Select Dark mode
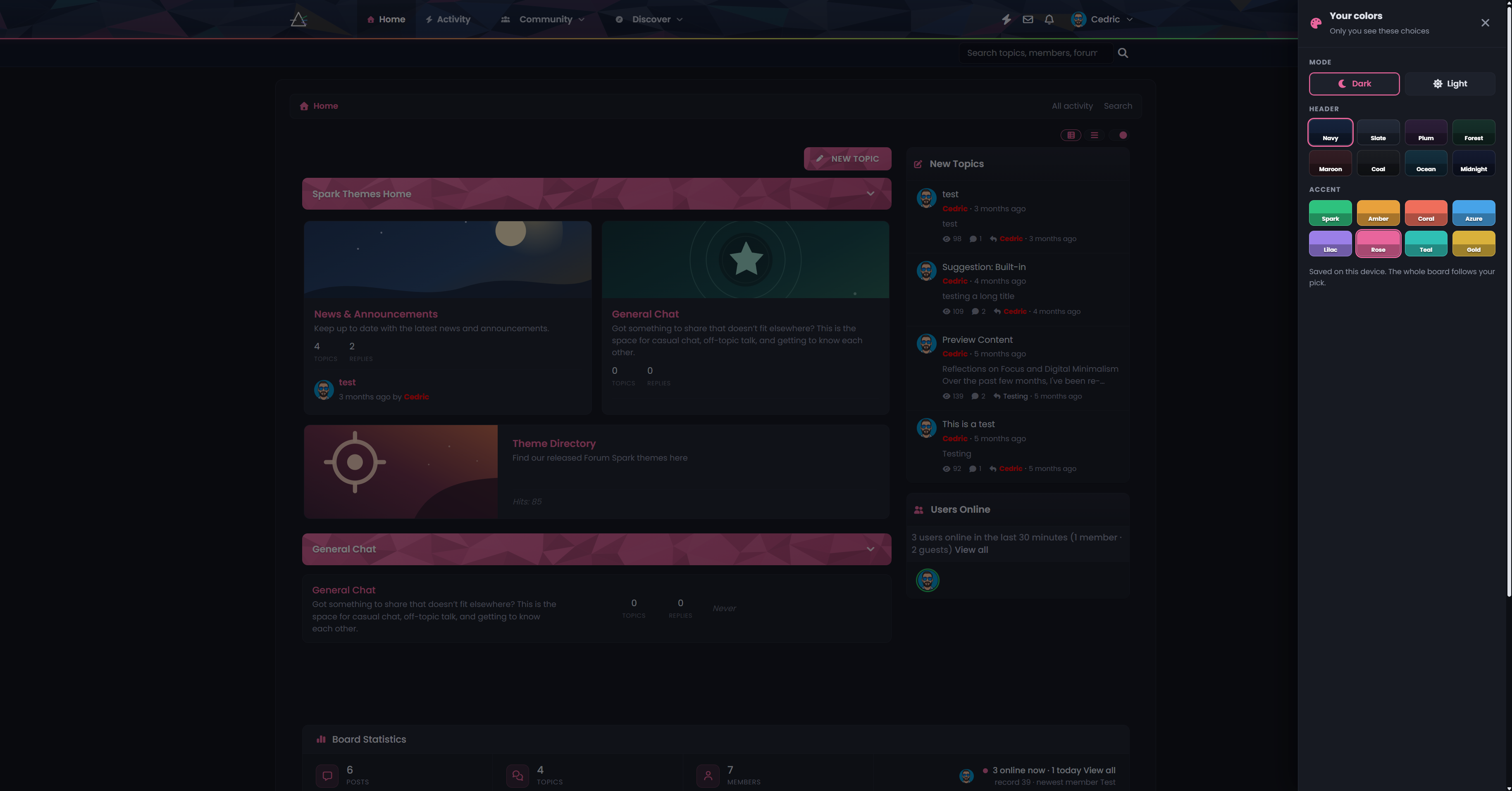The image size is (1512, 791). point(1354,84)
